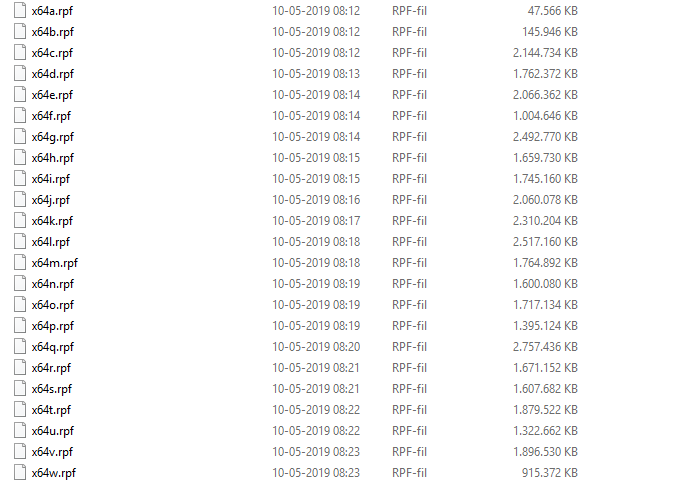Click the file icon next to x64a.rpf
The width and height of the screenshot is (695, 491).
pos(20,10)
